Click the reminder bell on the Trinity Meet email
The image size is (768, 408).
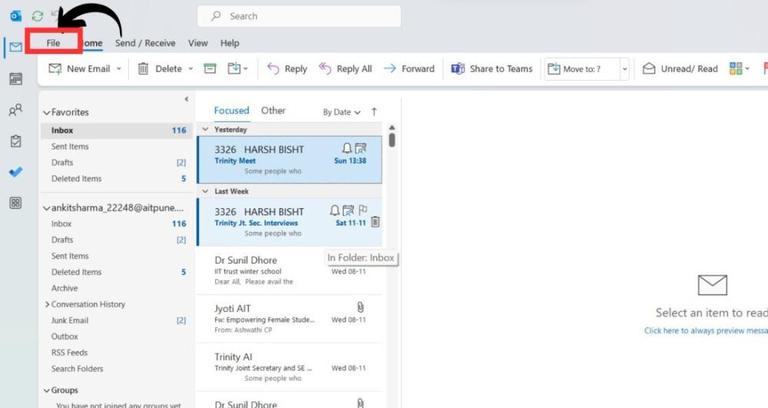tap(347, 148)
